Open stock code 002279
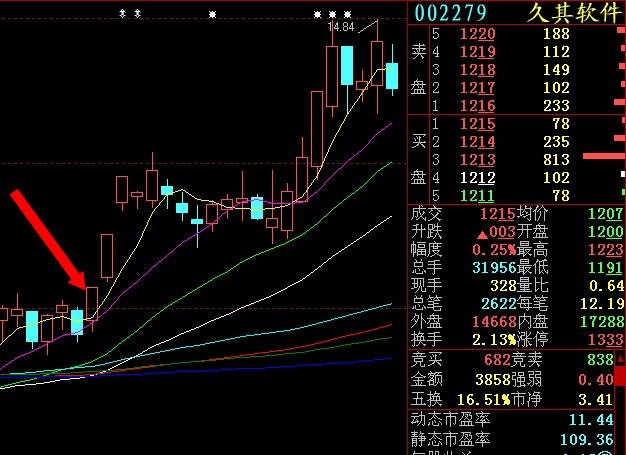 451,12
